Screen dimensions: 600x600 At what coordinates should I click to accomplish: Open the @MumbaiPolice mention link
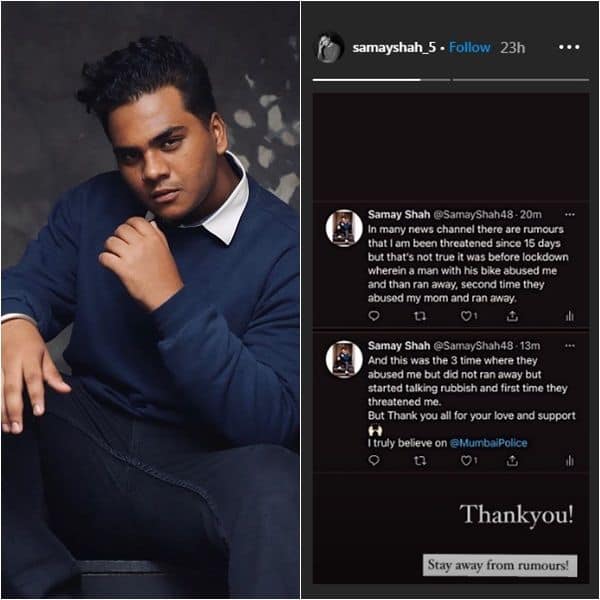point(489,443)
